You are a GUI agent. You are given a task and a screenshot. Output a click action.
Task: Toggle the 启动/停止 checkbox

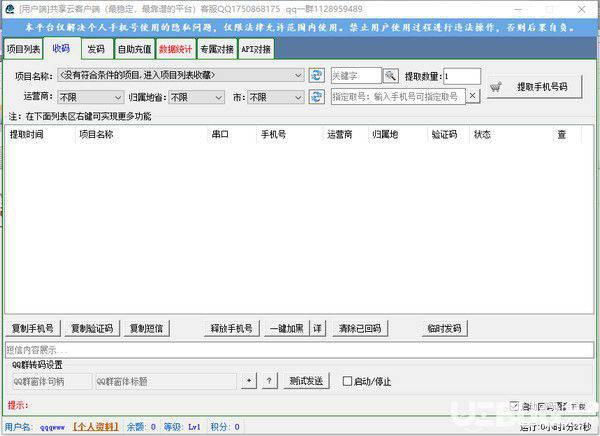(347, 381)
